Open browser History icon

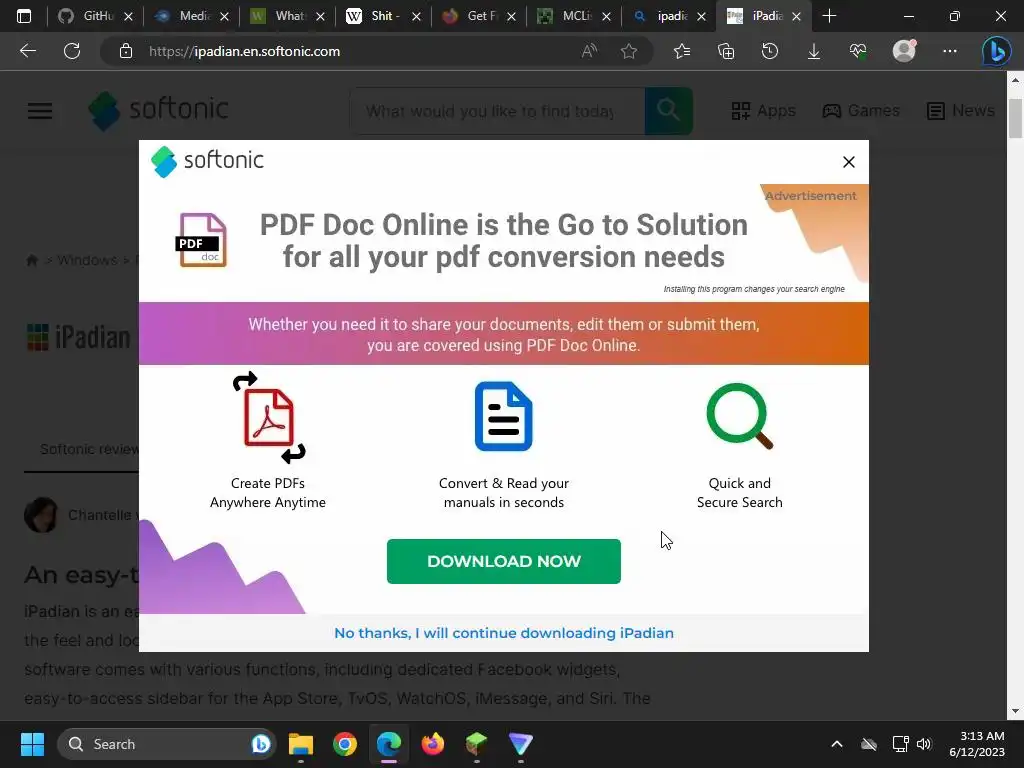pyautogui.click(x=770, y=51)
